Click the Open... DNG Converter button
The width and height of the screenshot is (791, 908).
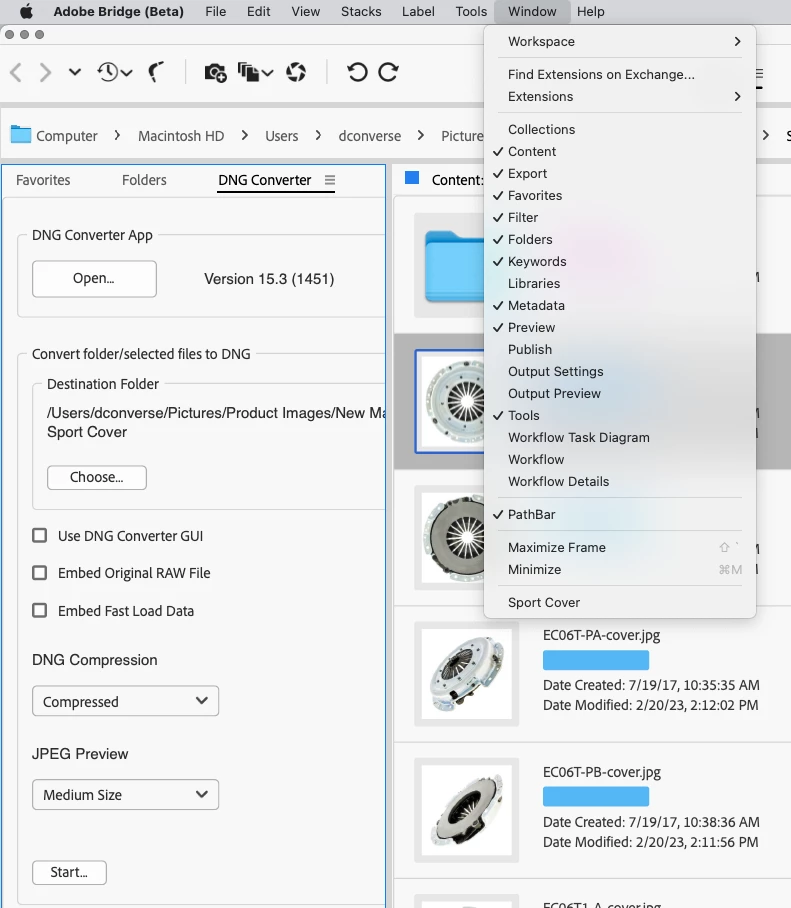tap(94, 279)
